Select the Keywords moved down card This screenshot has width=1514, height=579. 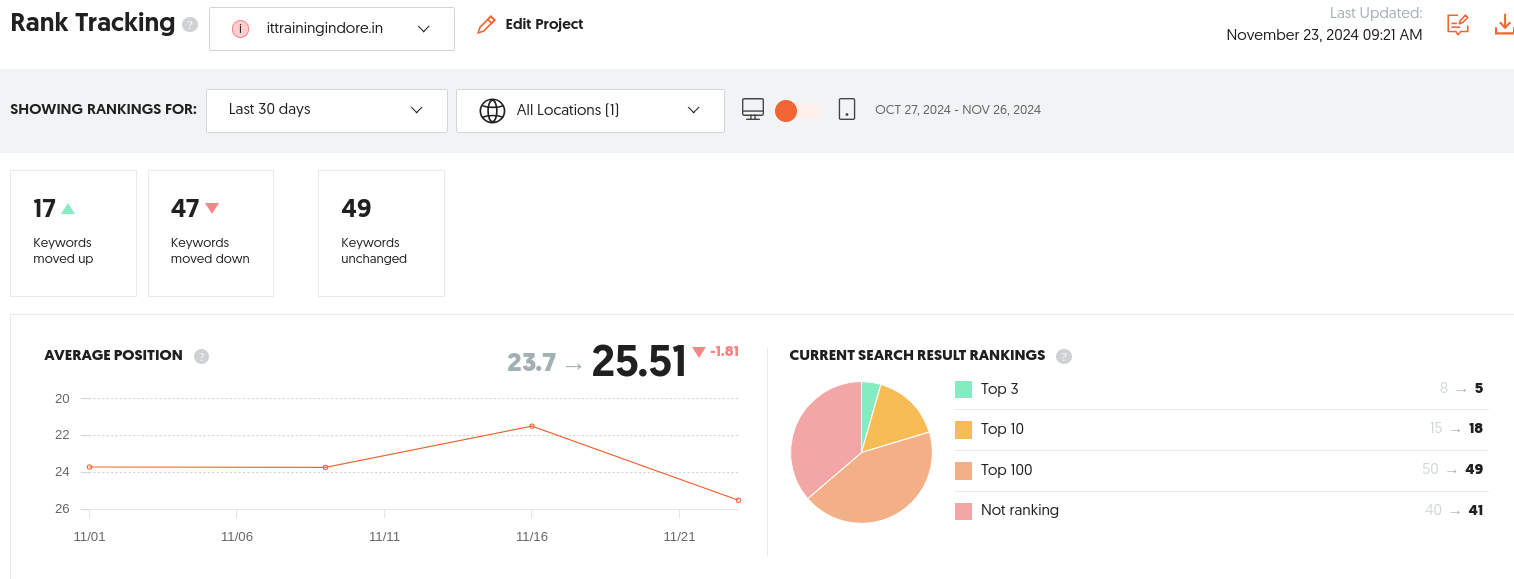click(211, 233)
